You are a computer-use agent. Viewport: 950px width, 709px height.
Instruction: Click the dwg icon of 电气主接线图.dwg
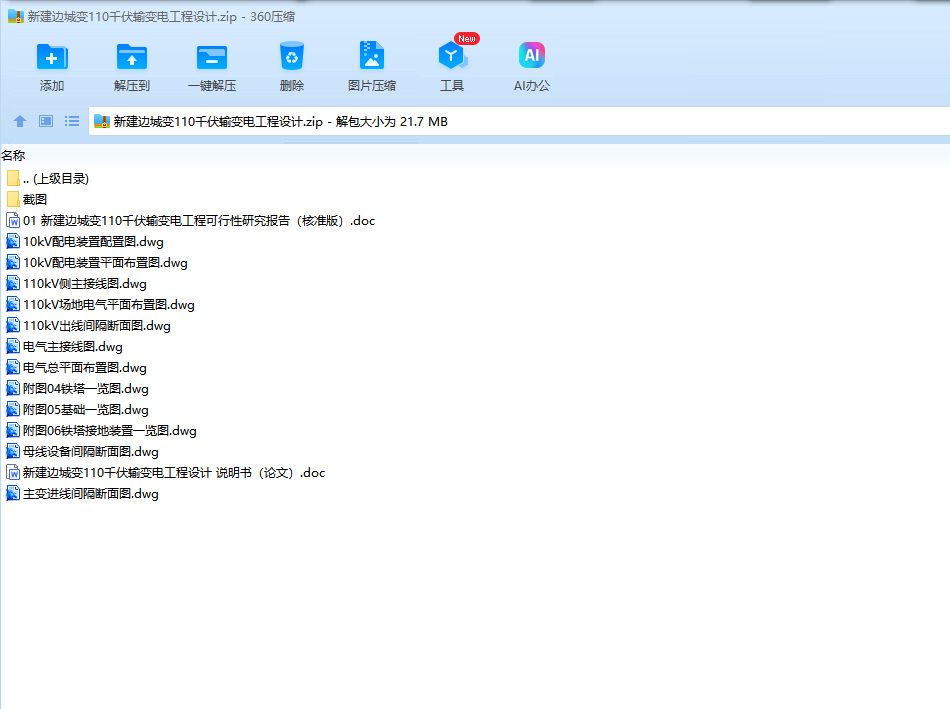tap(13, 347)
